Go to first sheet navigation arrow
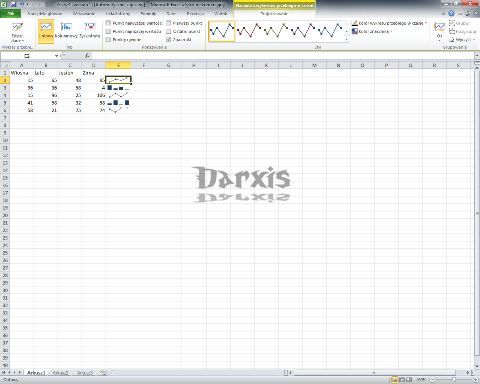480x384 pixels. click(x=4, y=372)
